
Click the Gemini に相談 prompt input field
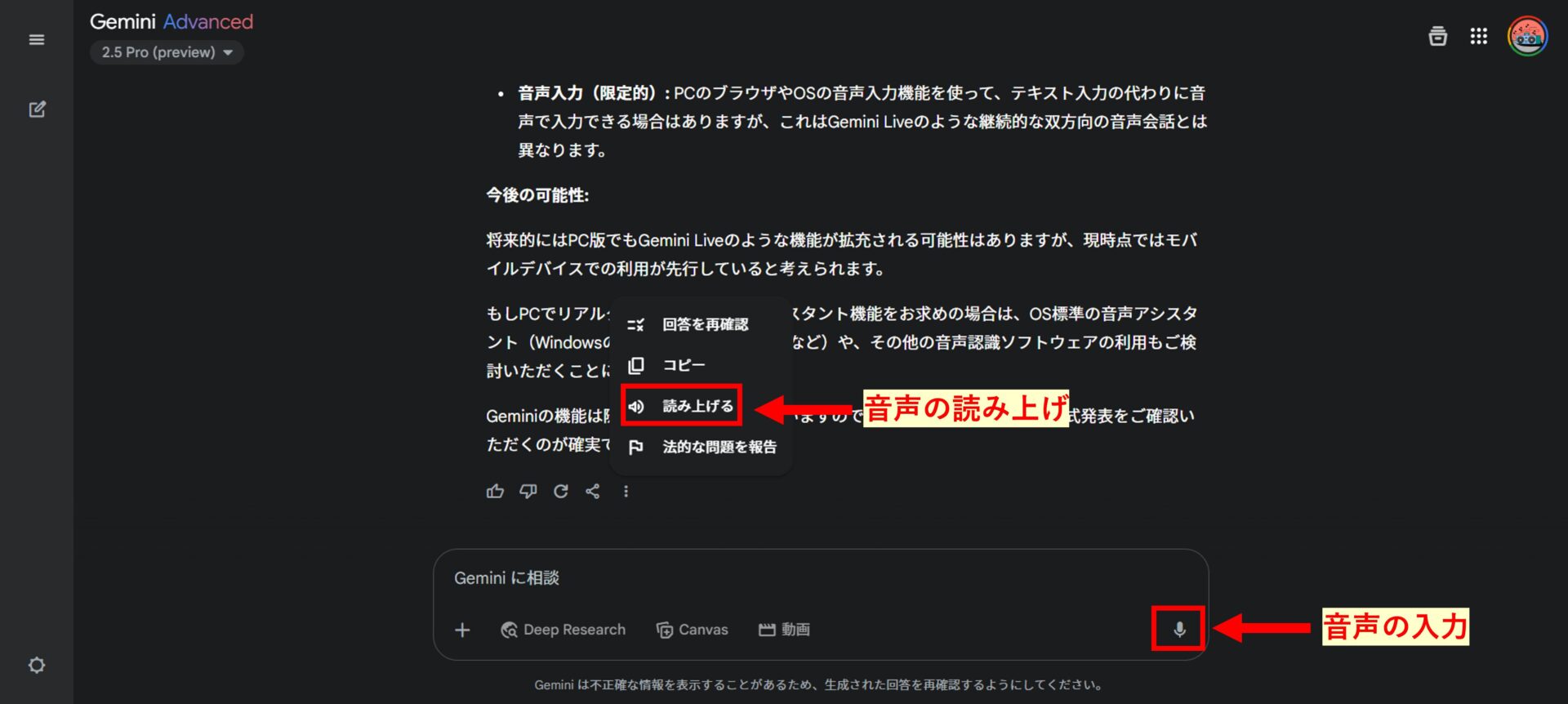pyautogui.click(x=820, y=578)
